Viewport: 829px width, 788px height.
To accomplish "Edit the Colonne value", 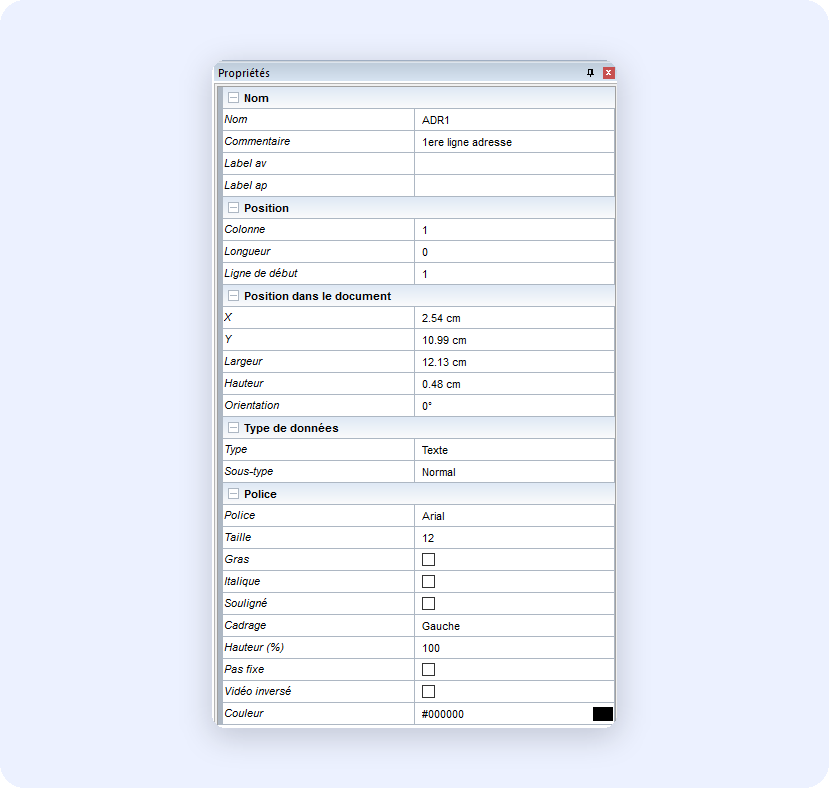I will click(514, 230).
